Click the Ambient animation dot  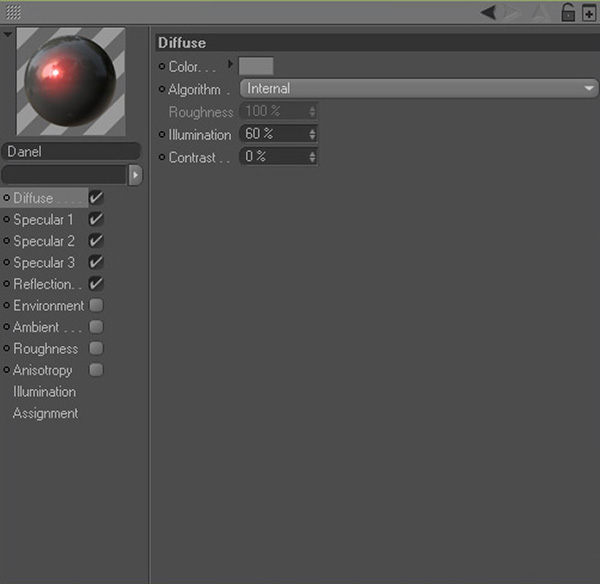7,327
